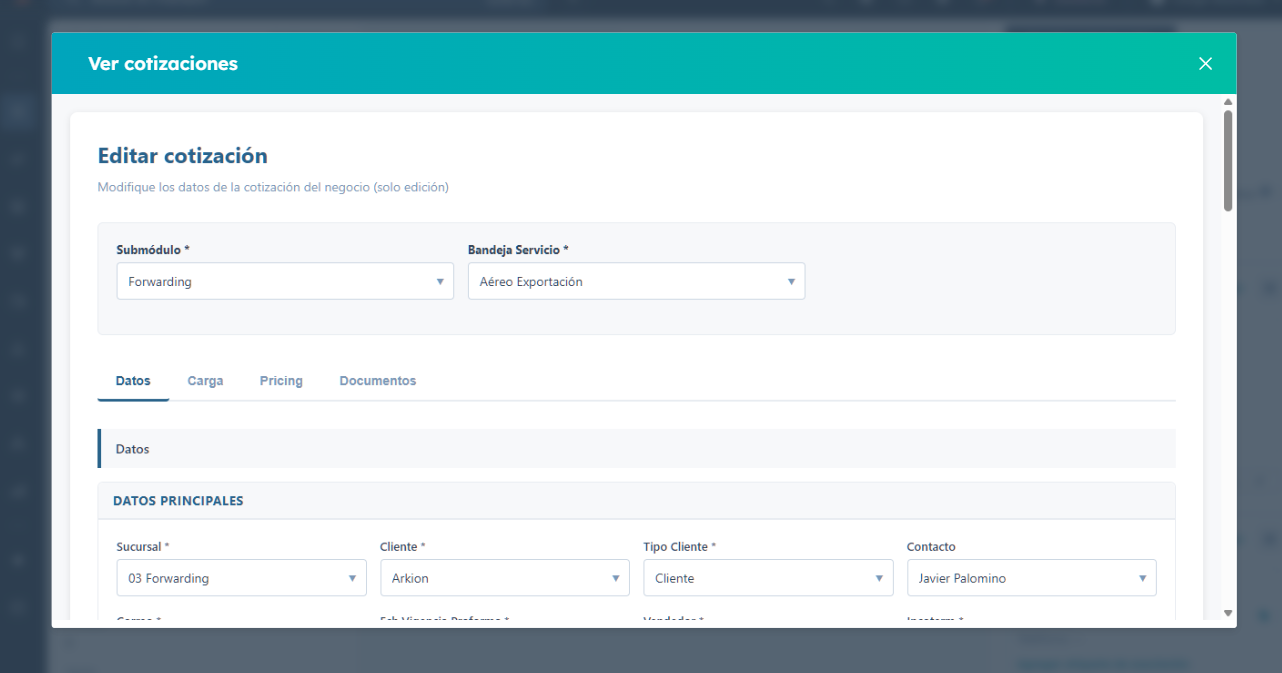The width and height of the screenshot is (1282, 673).
Task: Switch to the Carga tab
Action: point(205,380)
